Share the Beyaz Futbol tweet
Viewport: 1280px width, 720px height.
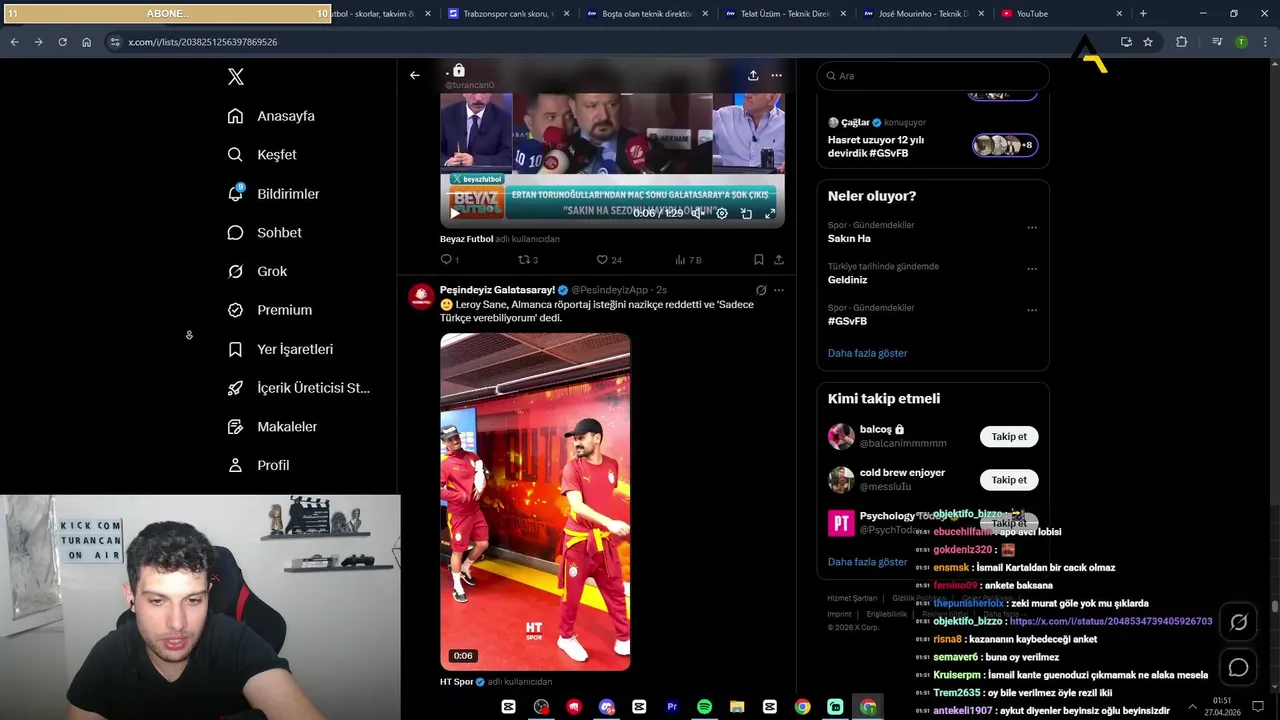tap(779, 260)
